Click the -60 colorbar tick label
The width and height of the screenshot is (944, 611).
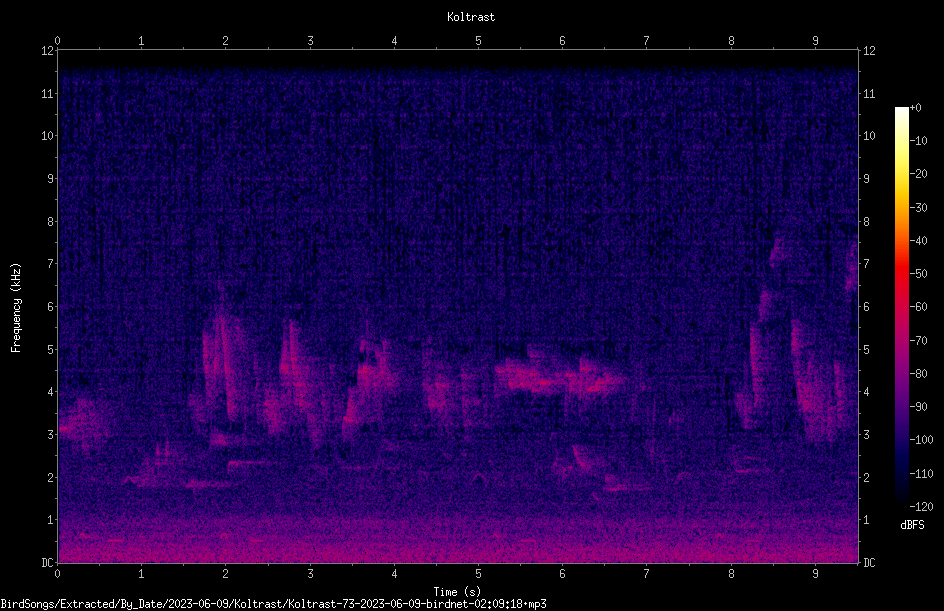(x=918, y=307)
